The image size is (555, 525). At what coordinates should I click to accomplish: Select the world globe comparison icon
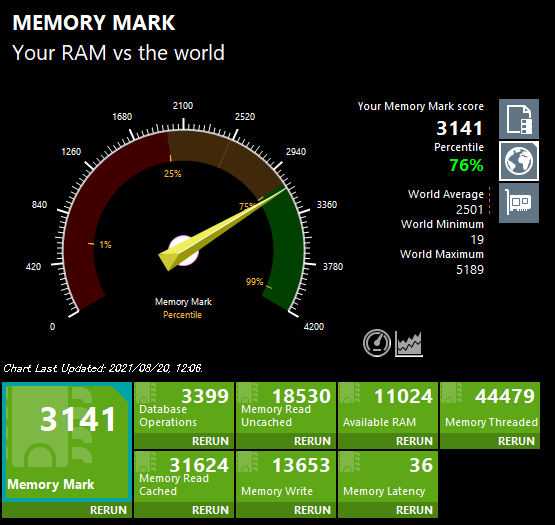click(x=519, y=161)
